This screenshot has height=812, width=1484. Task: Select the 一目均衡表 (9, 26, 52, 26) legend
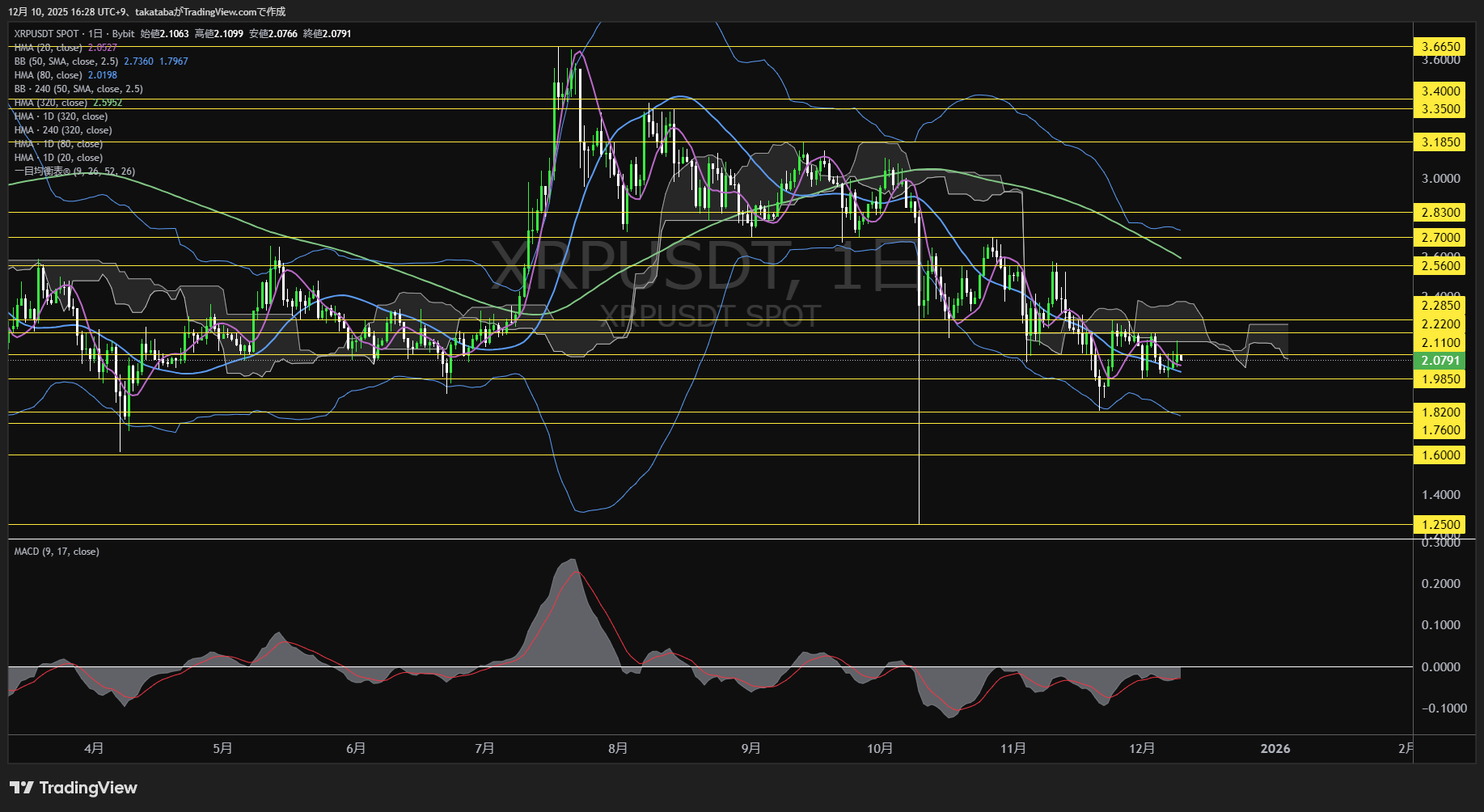[x=73, y=171]
